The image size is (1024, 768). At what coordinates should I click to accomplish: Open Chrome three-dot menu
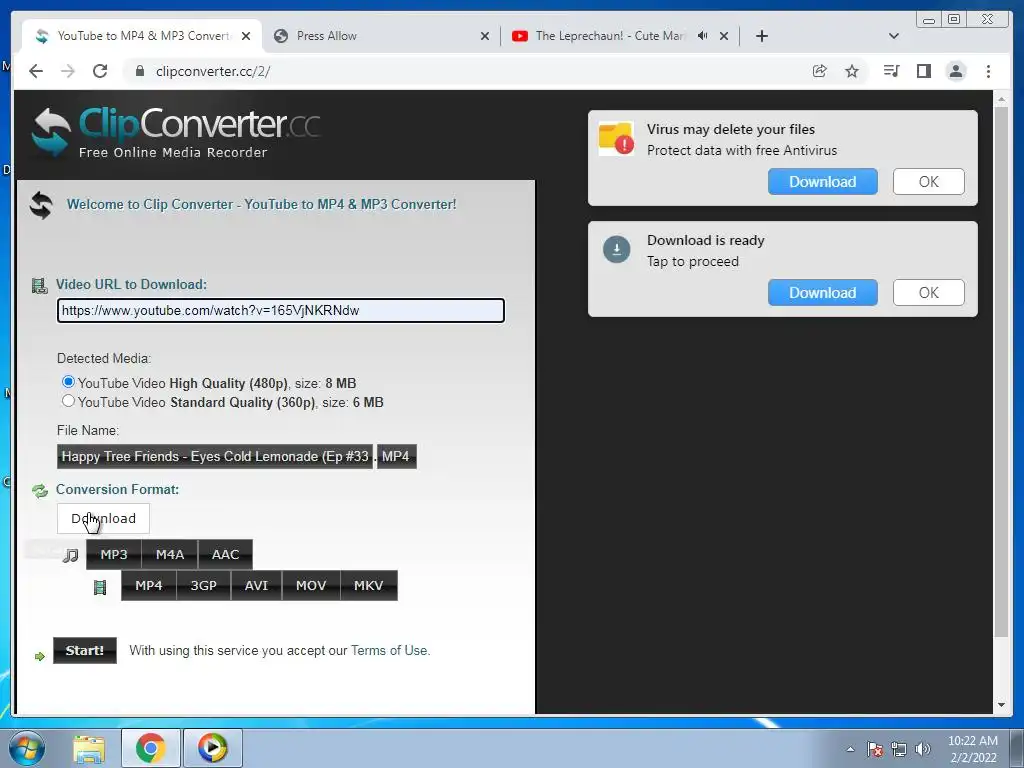(x=988, y=71)
